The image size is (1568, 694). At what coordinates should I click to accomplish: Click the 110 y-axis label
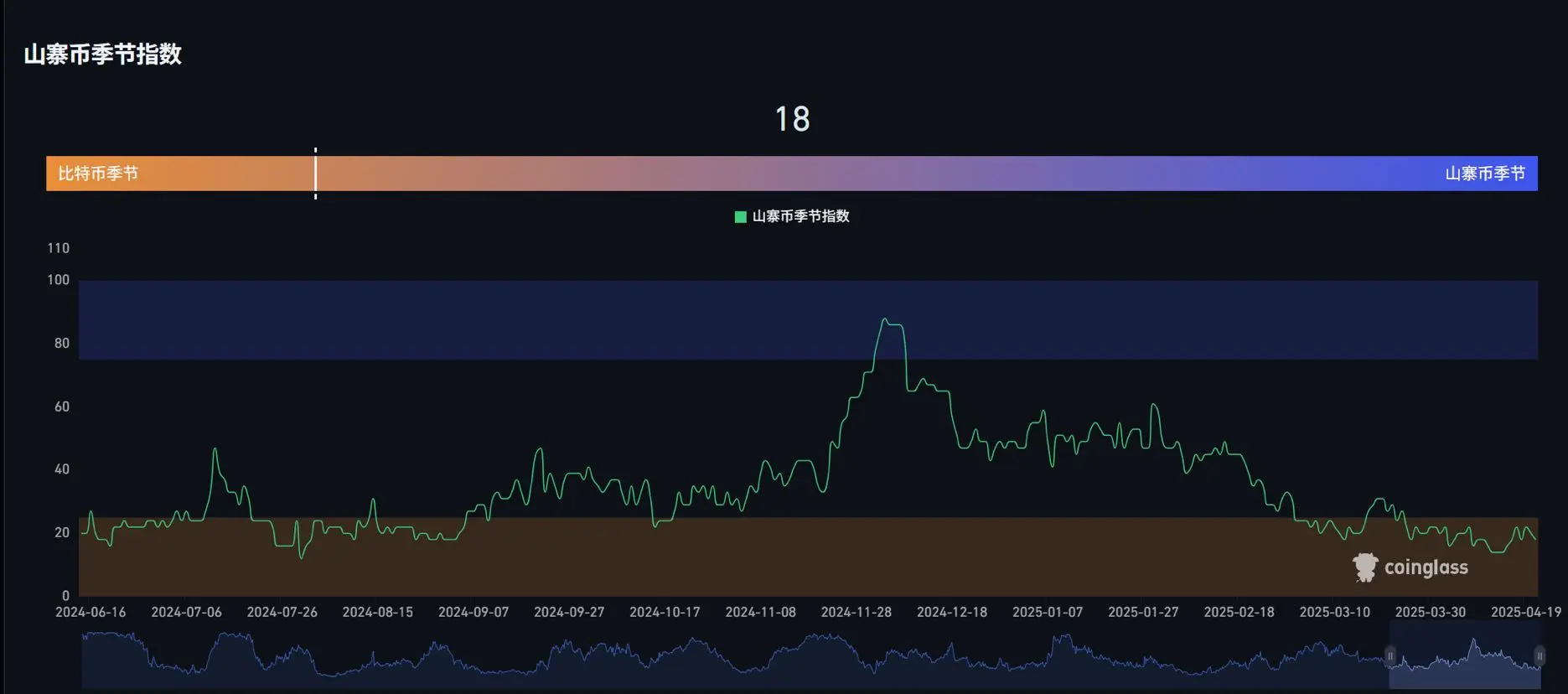coord(59,248)
